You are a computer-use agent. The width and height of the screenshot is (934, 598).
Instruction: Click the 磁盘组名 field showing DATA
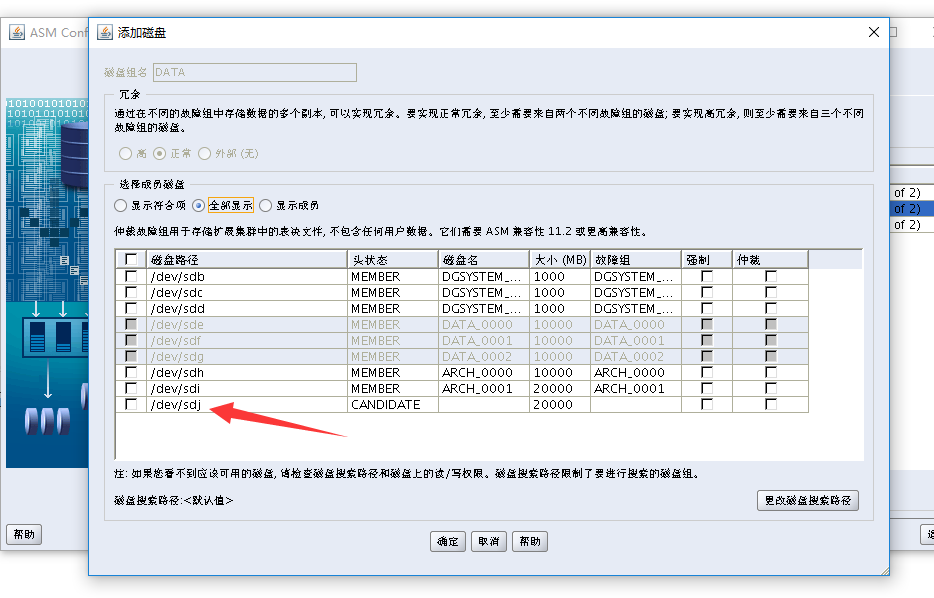(x=253, y=72)
